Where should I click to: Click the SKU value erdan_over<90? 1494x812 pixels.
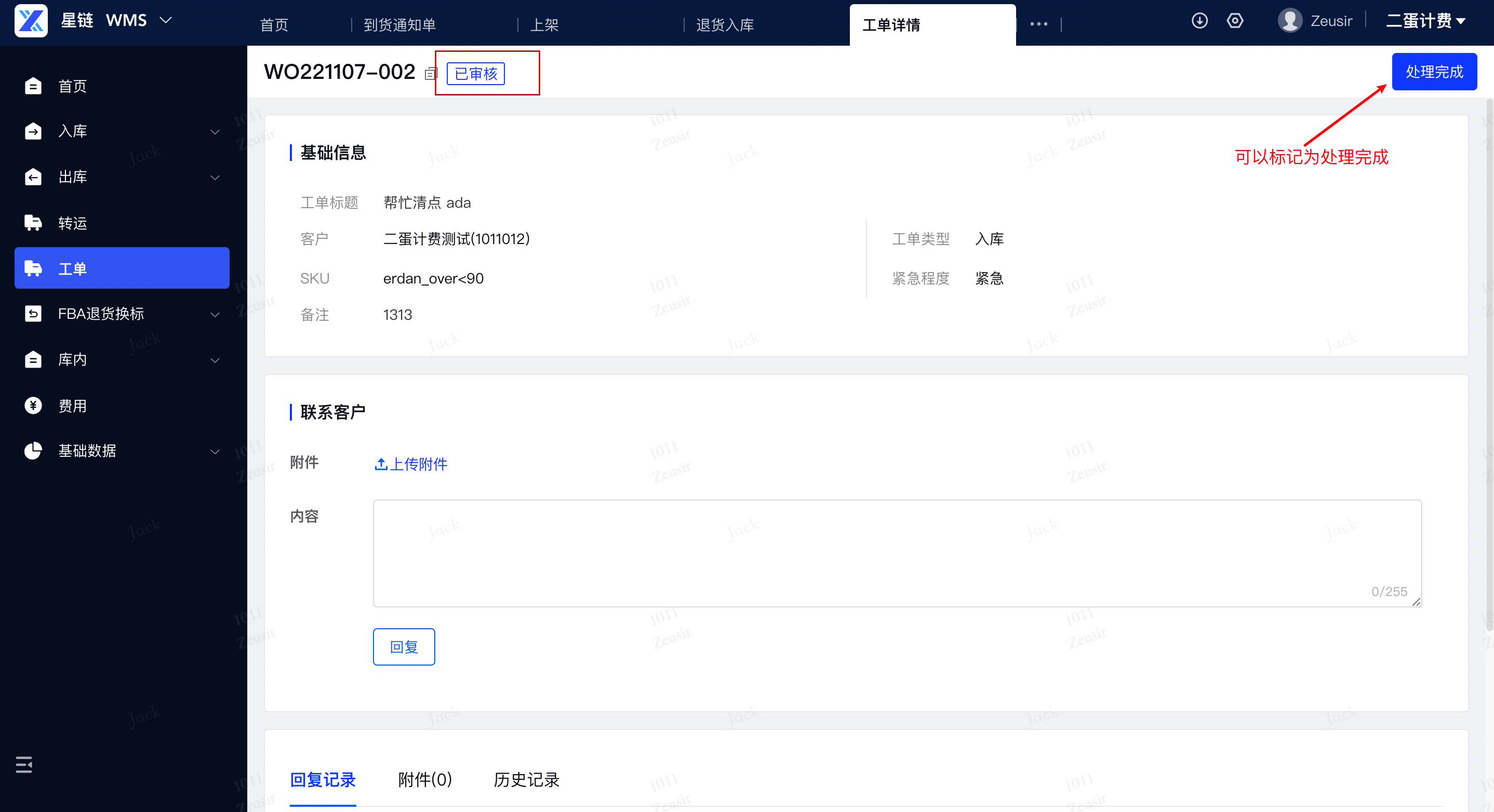click(x=433, y=278)
